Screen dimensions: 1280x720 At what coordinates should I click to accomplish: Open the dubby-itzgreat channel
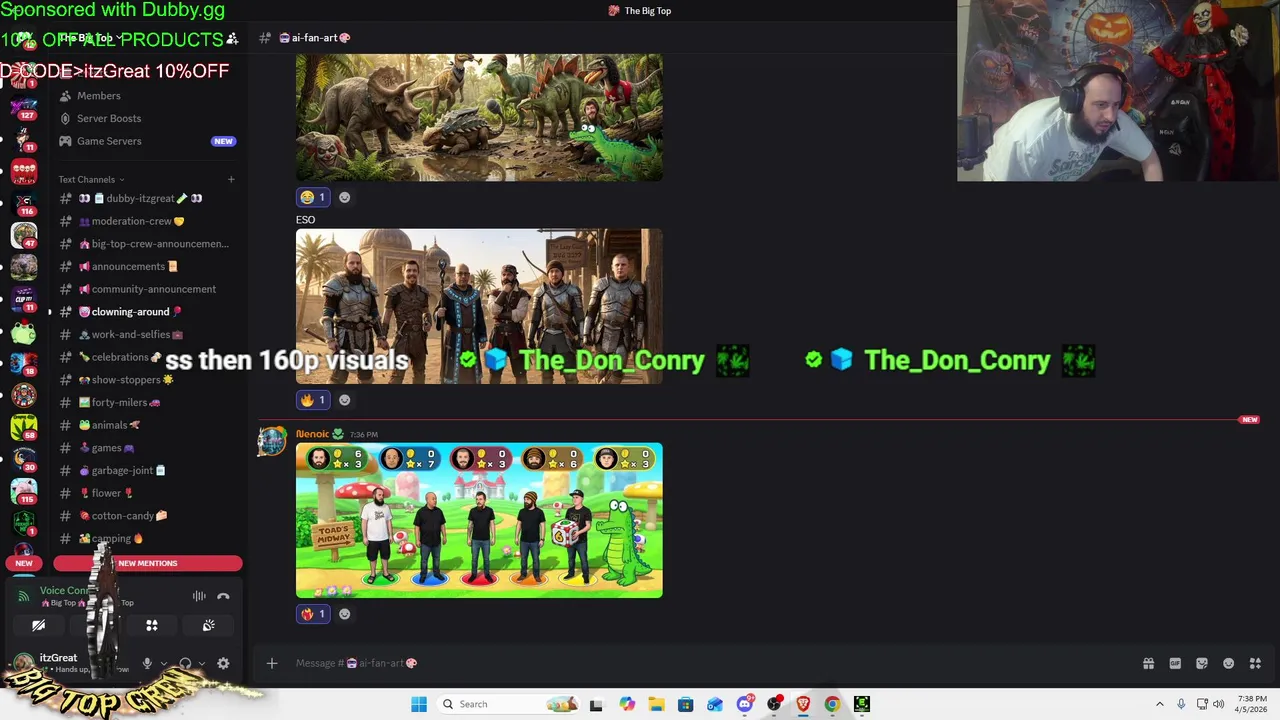pos(147,198)
